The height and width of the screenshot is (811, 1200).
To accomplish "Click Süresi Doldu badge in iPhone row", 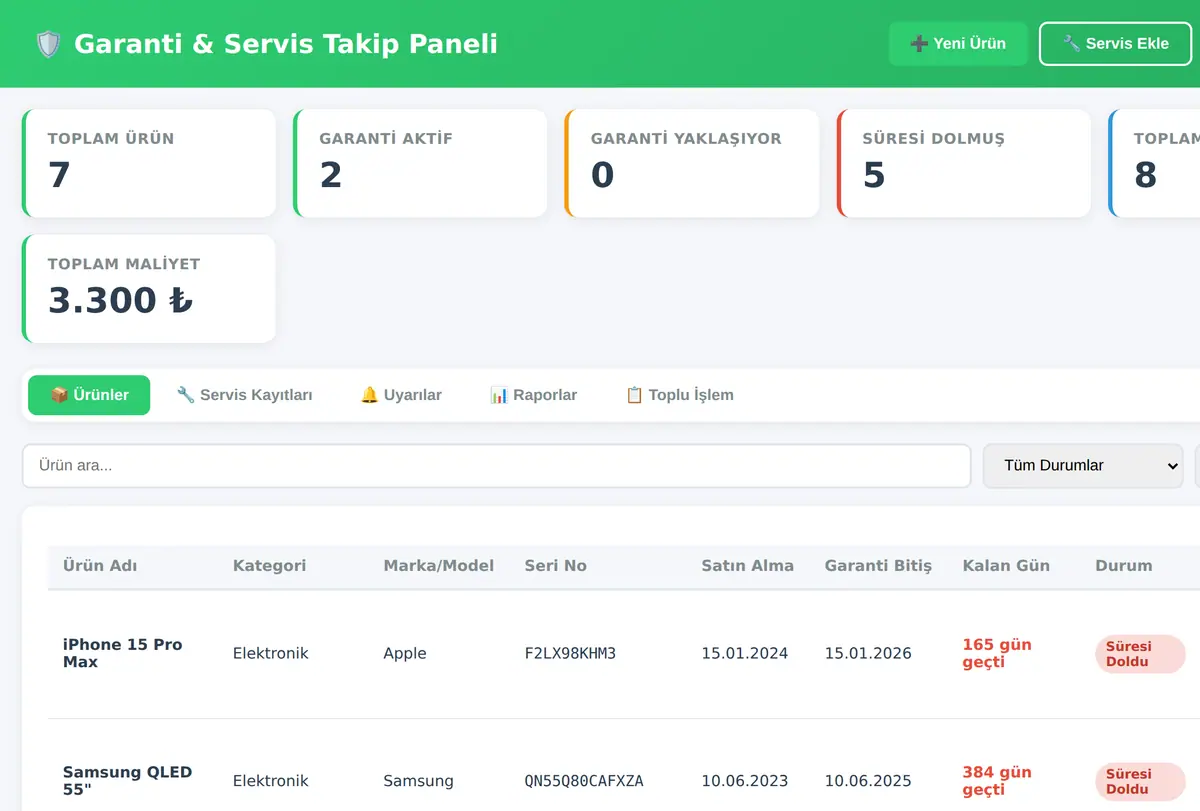I will pos(1140,654).
